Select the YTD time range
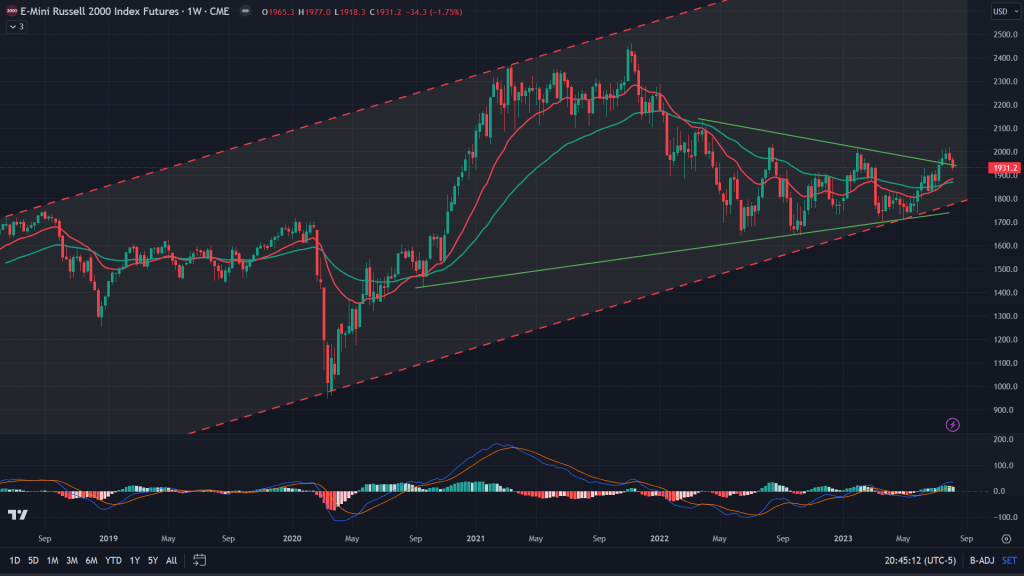The image size is (1024, 576). (111, 560)
